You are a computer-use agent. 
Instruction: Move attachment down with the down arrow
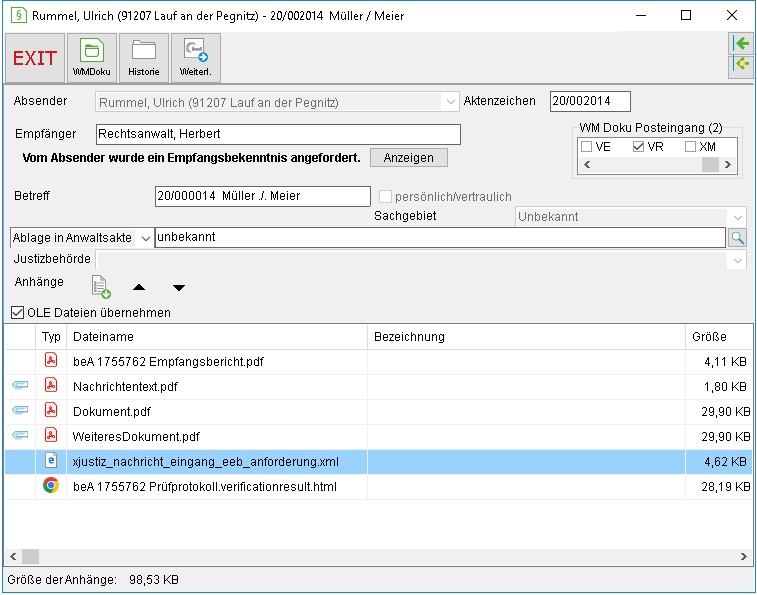point(179,288)
